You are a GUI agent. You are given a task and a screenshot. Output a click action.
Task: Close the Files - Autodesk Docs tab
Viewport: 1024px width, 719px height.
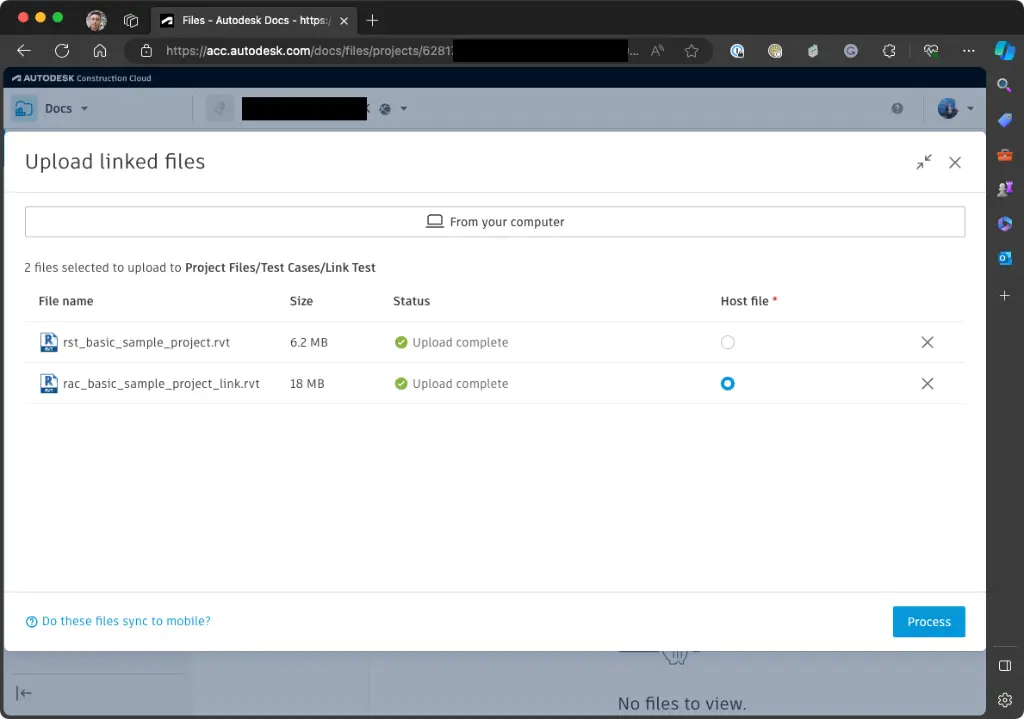344,21
